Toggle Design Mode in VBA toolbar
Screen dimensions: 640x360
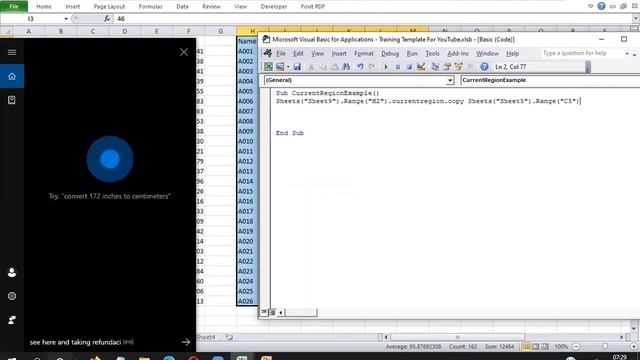tap(421, 67)
